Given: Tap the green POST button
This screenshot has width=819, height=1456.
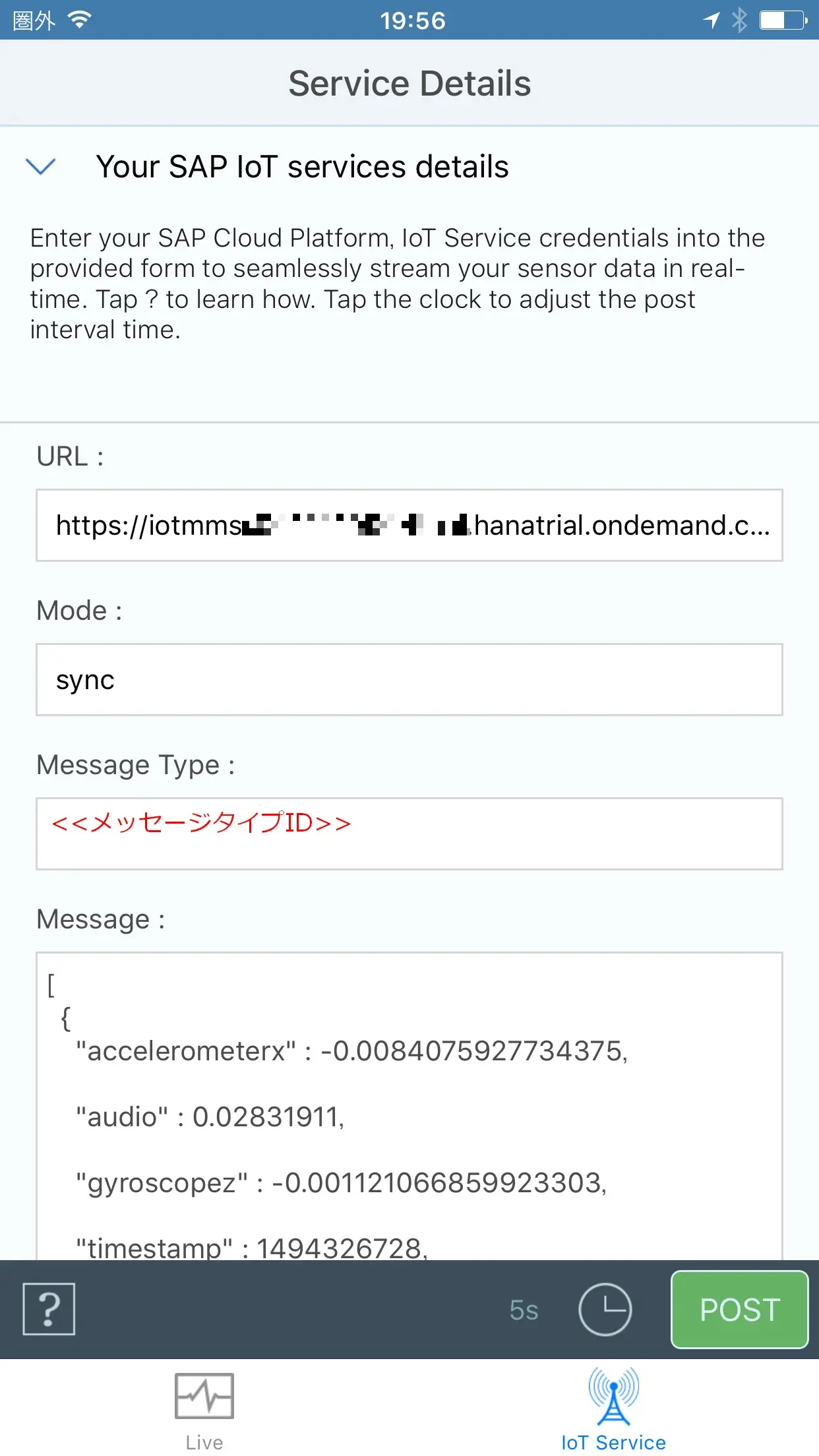Looking at the screenshot, I should coord(740,1310).
